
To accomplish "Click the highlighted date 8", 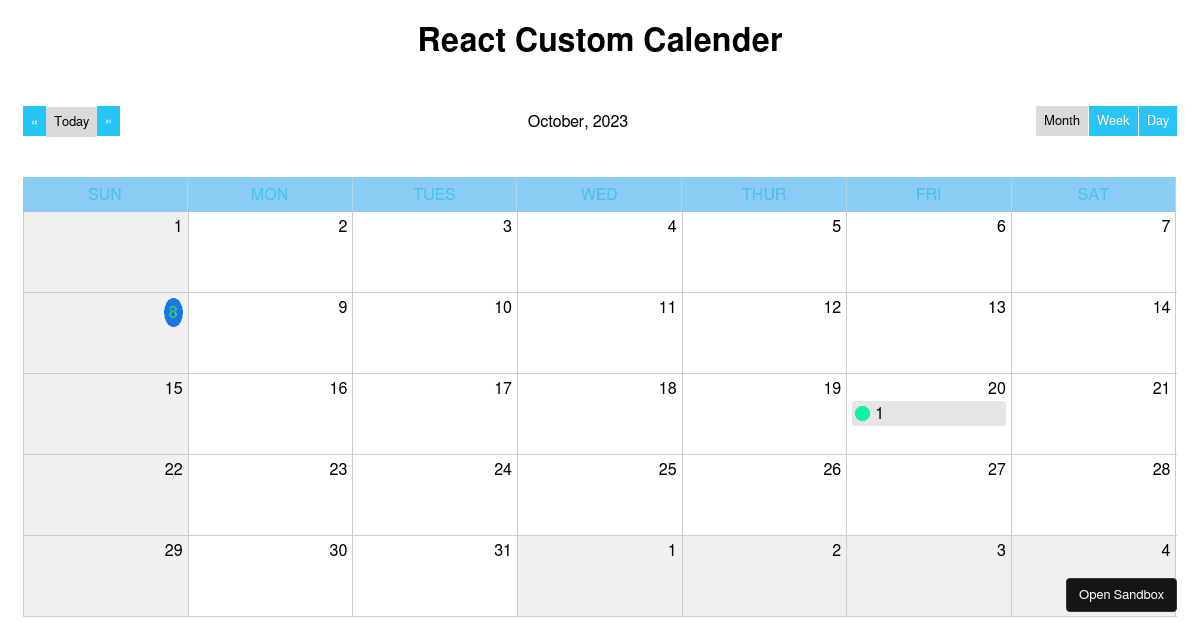I will 173,312.
